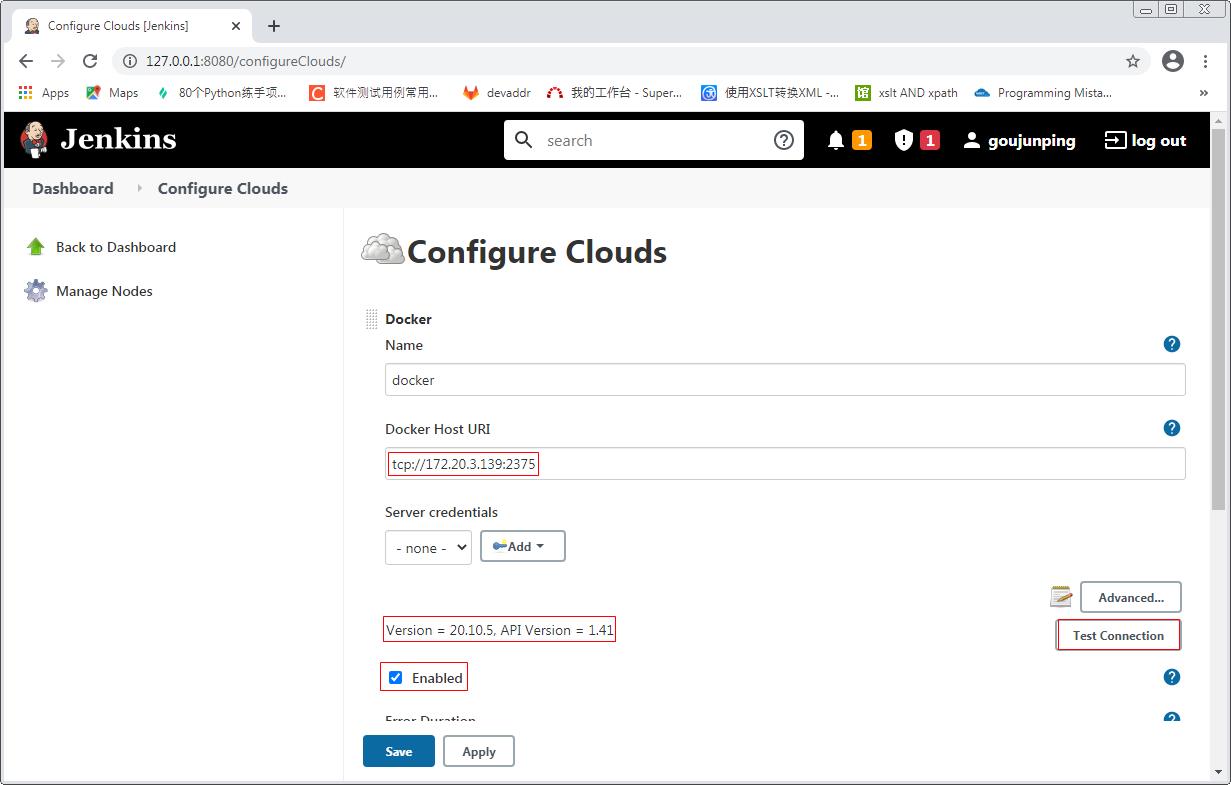
Task: Open xslt AND xpath bookmark
Action: [907, 93]
